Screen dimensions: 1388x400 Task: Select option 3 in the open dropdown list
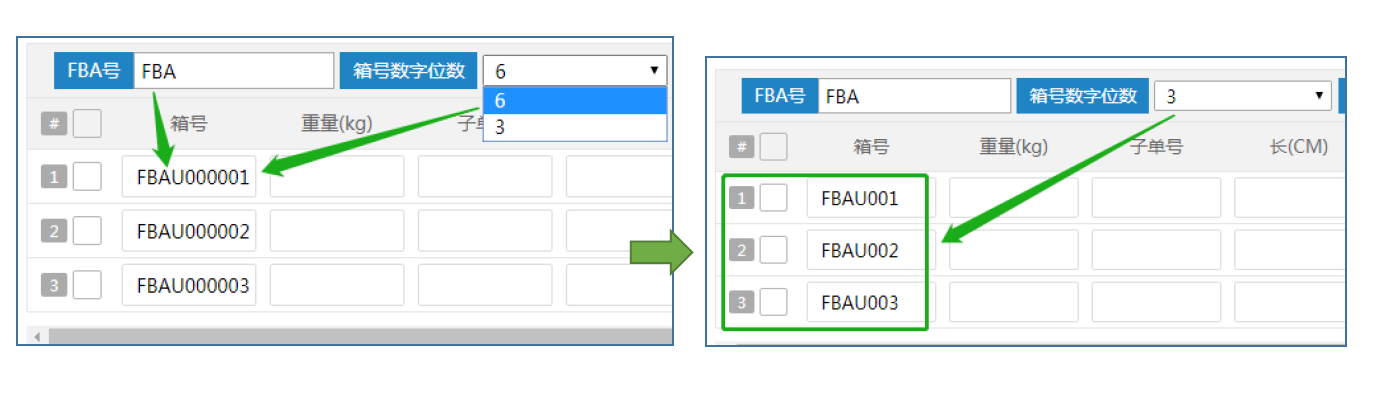tap(575, 127)
